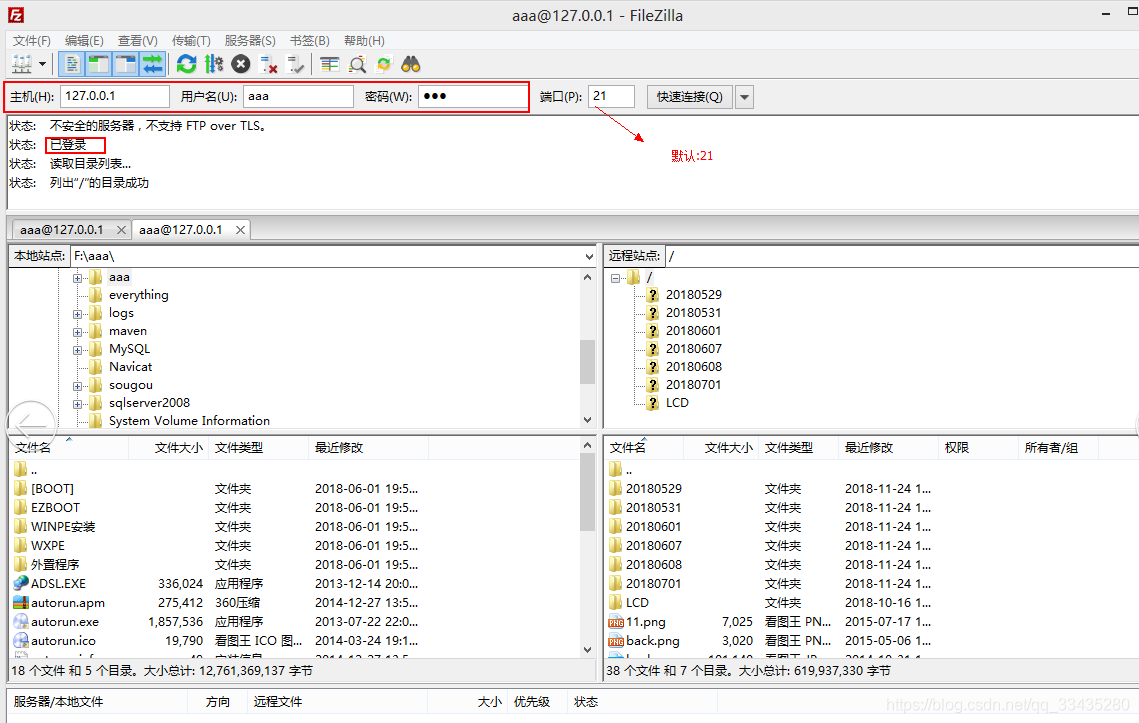Select autorun.apm in the local file list
The width and height of the screenshot is (1139, 723).
68,602
